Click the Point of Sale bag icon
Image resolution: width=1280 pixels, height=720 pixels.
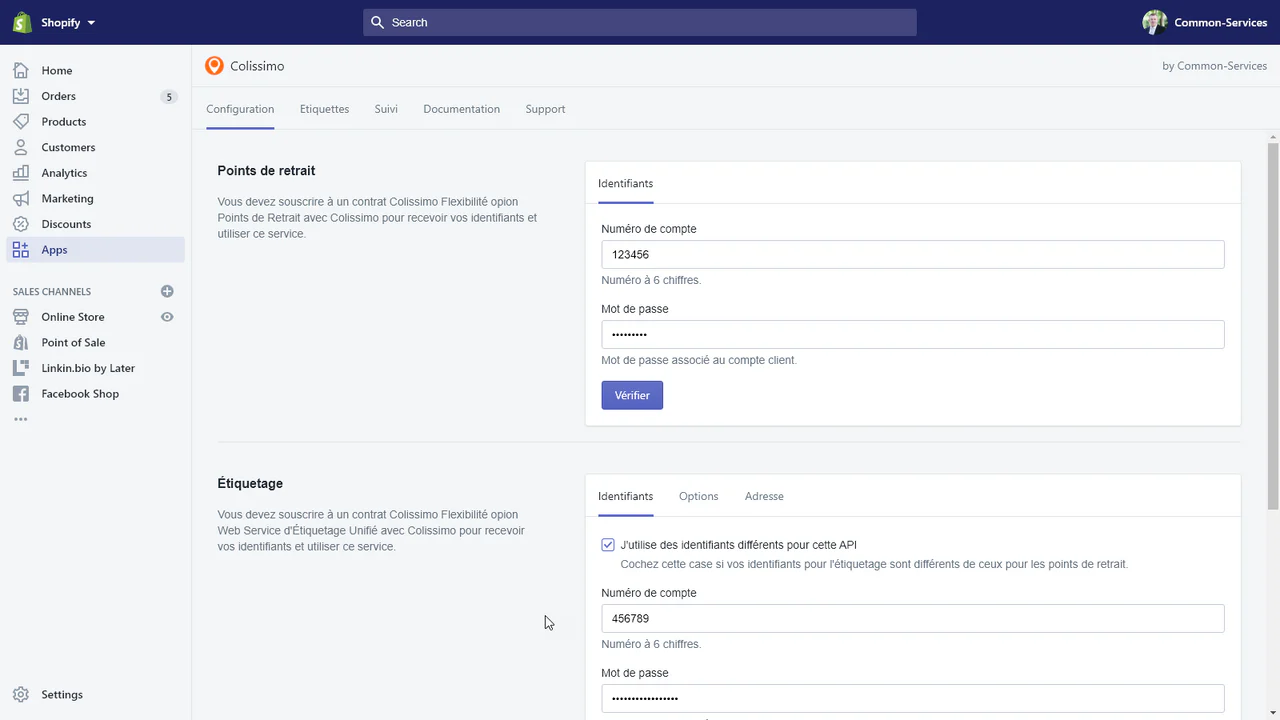click(x=21, y=342)
